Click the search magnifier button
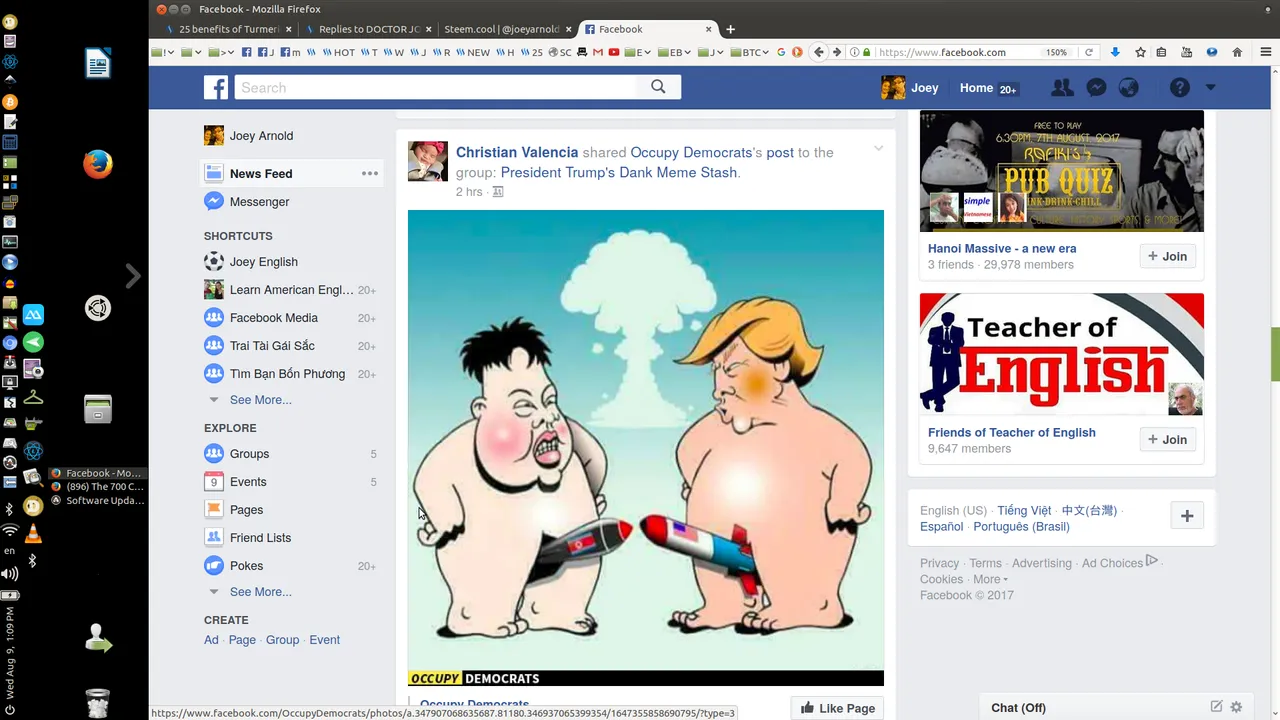This screenshot has height=720, width=1280. [x=658, y=87]
